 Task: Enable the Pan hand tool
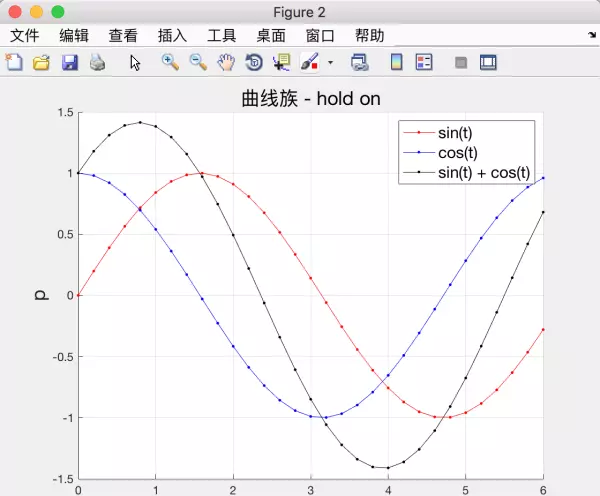(226, 62)
